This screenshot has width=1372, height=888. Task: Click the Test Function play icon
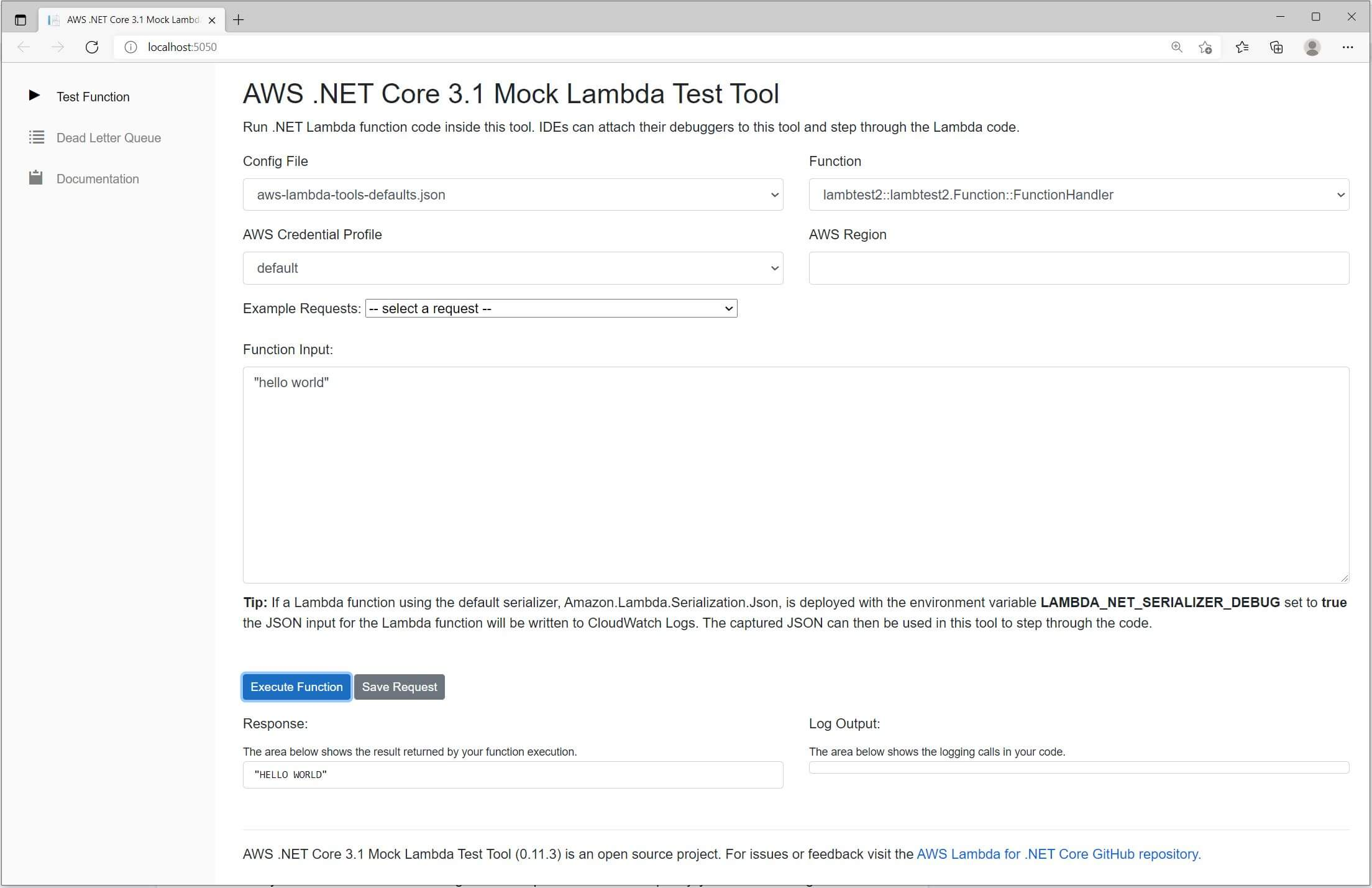coord(35,96)
